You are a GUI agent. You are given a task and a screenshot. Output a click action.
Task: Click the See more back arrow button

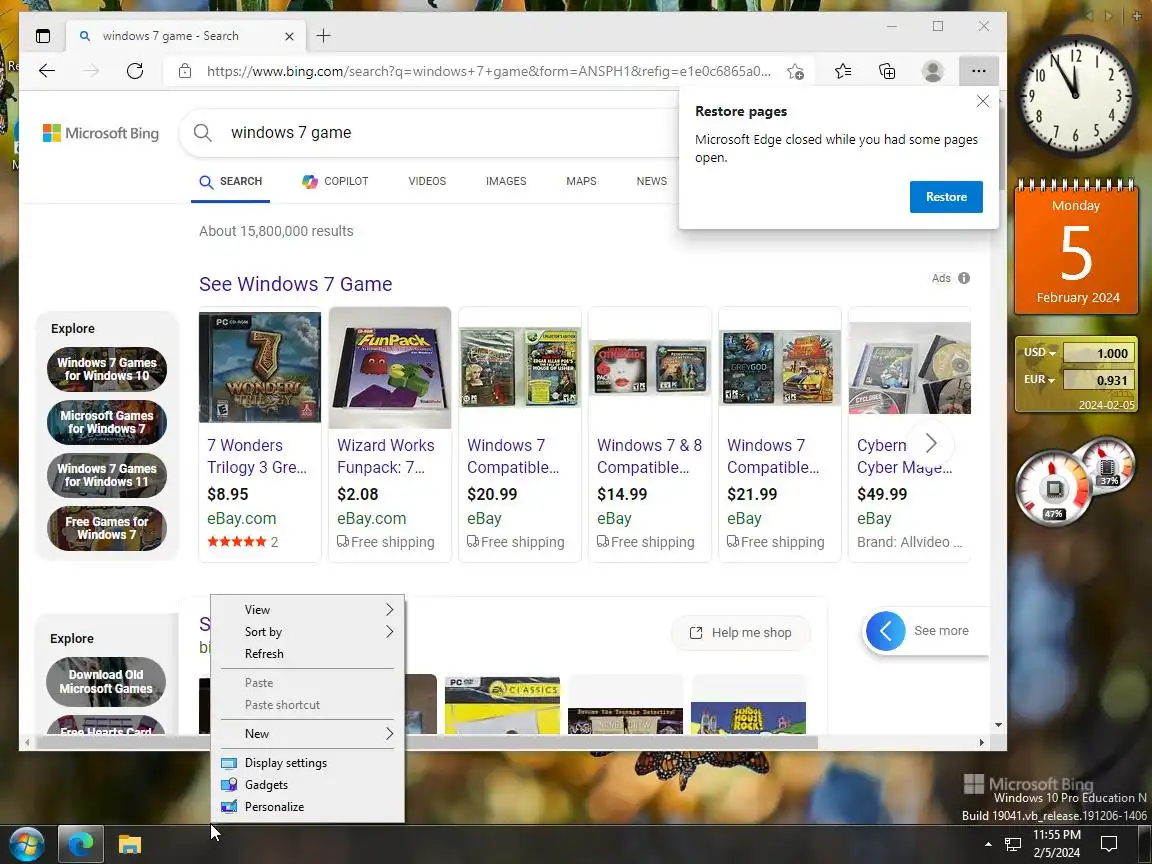(885, 630)
